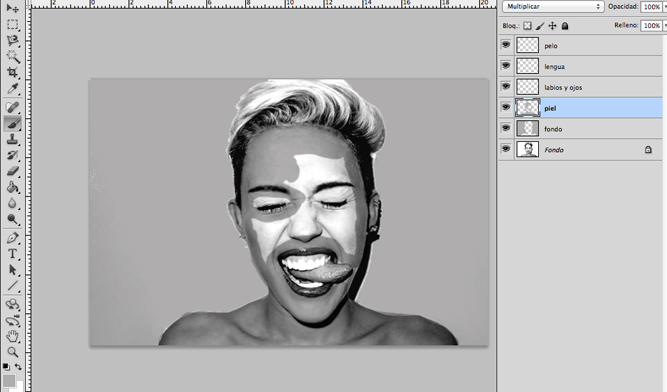
Task: Toggle lock image pixels brush icon
Action: coord(540,26)
